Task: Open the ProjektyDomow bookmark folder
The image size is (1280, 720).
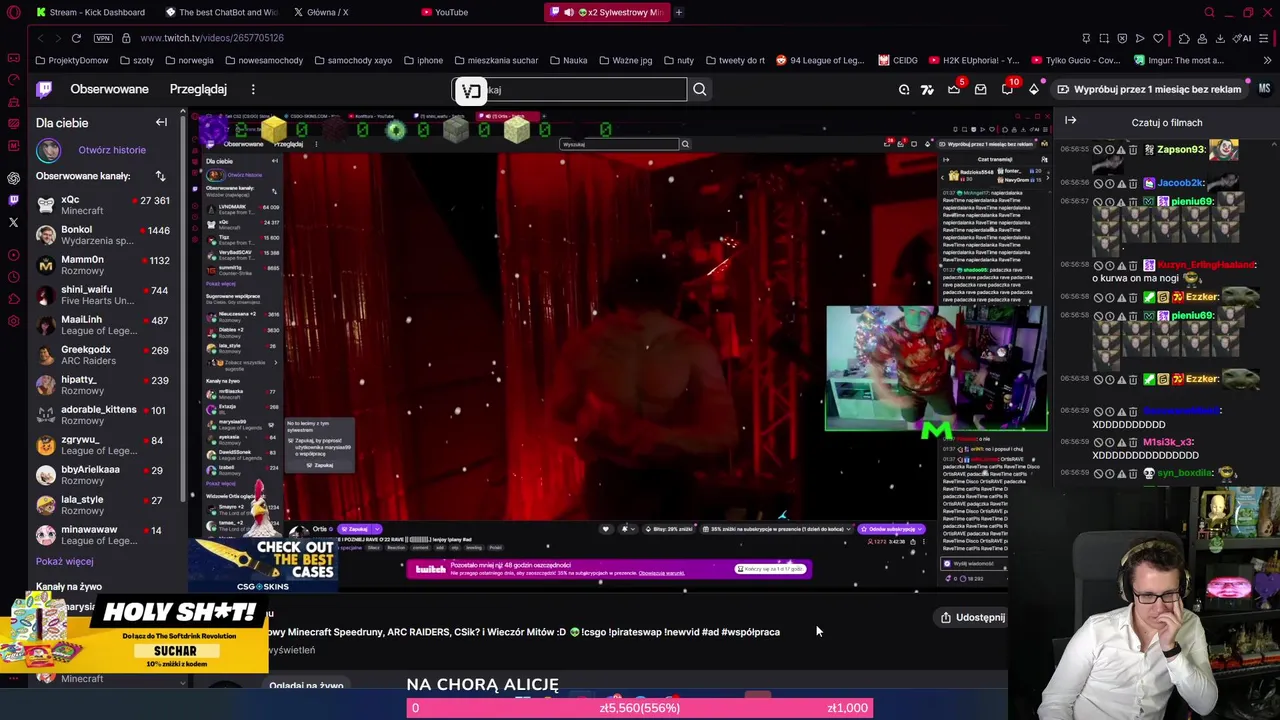Action: [x=71, y=60]
